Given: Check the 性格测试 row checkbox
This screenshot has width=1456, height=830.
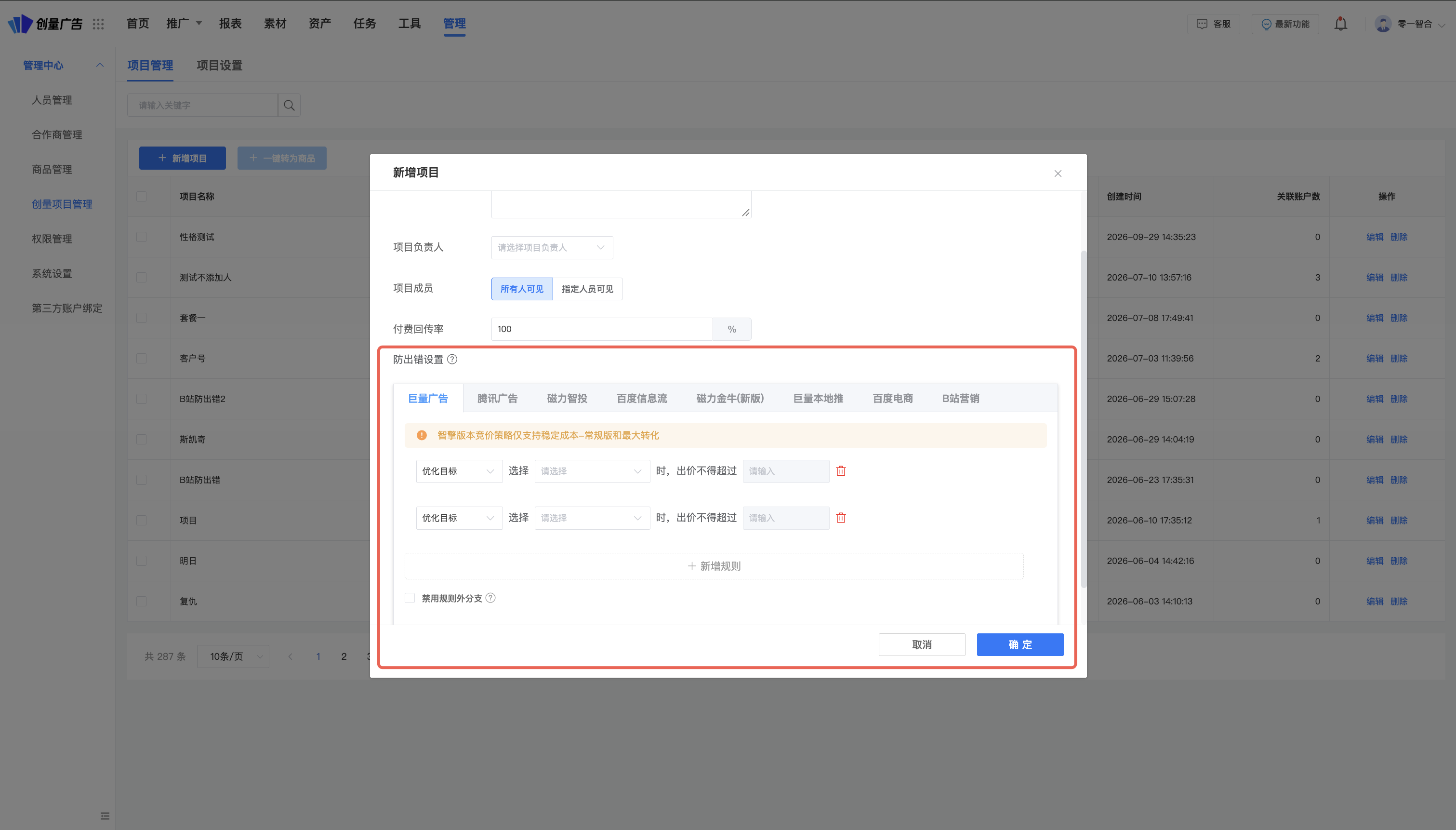Looking at the screenshot, I should click(x=141, y=237).
